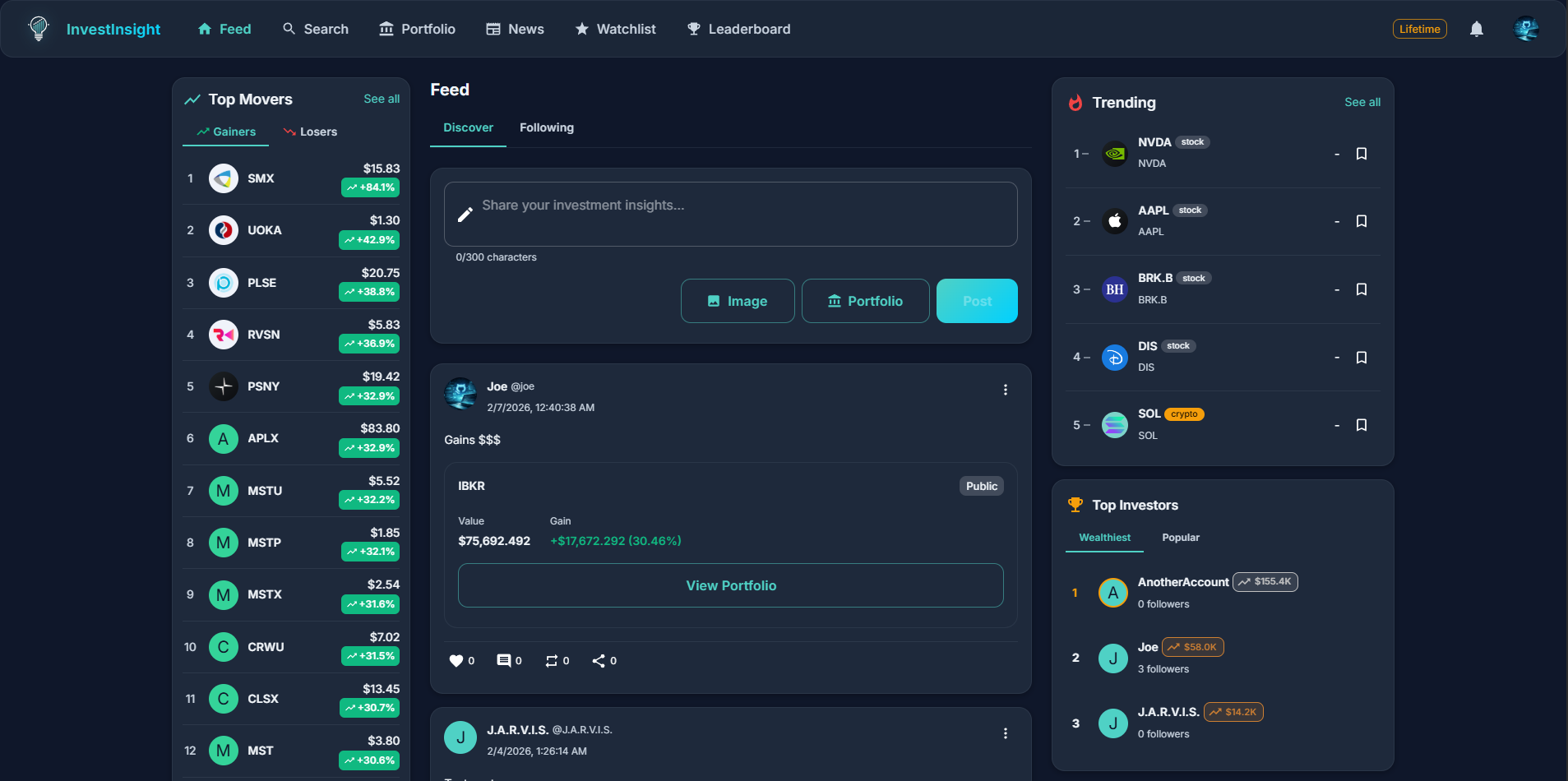Open Search from the top navigation
Screen dimensions: 1568x781
click(316, 29)
